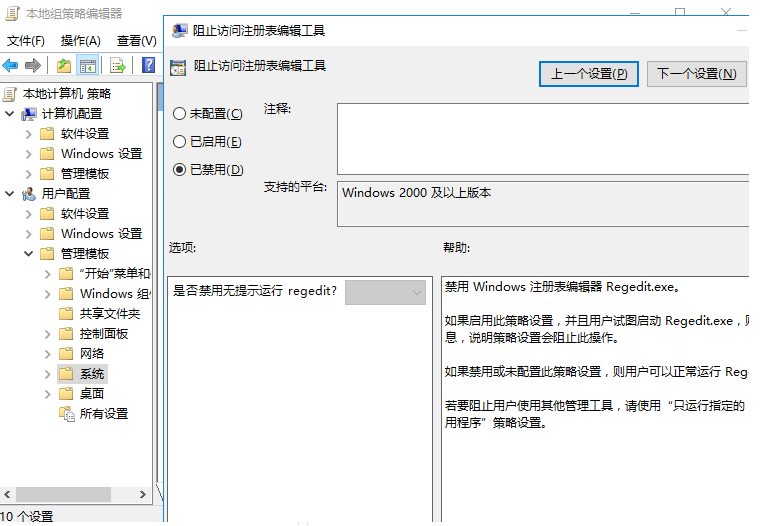
Task: Collapse the 计算机配置 tree node
Action: point(9,114)
